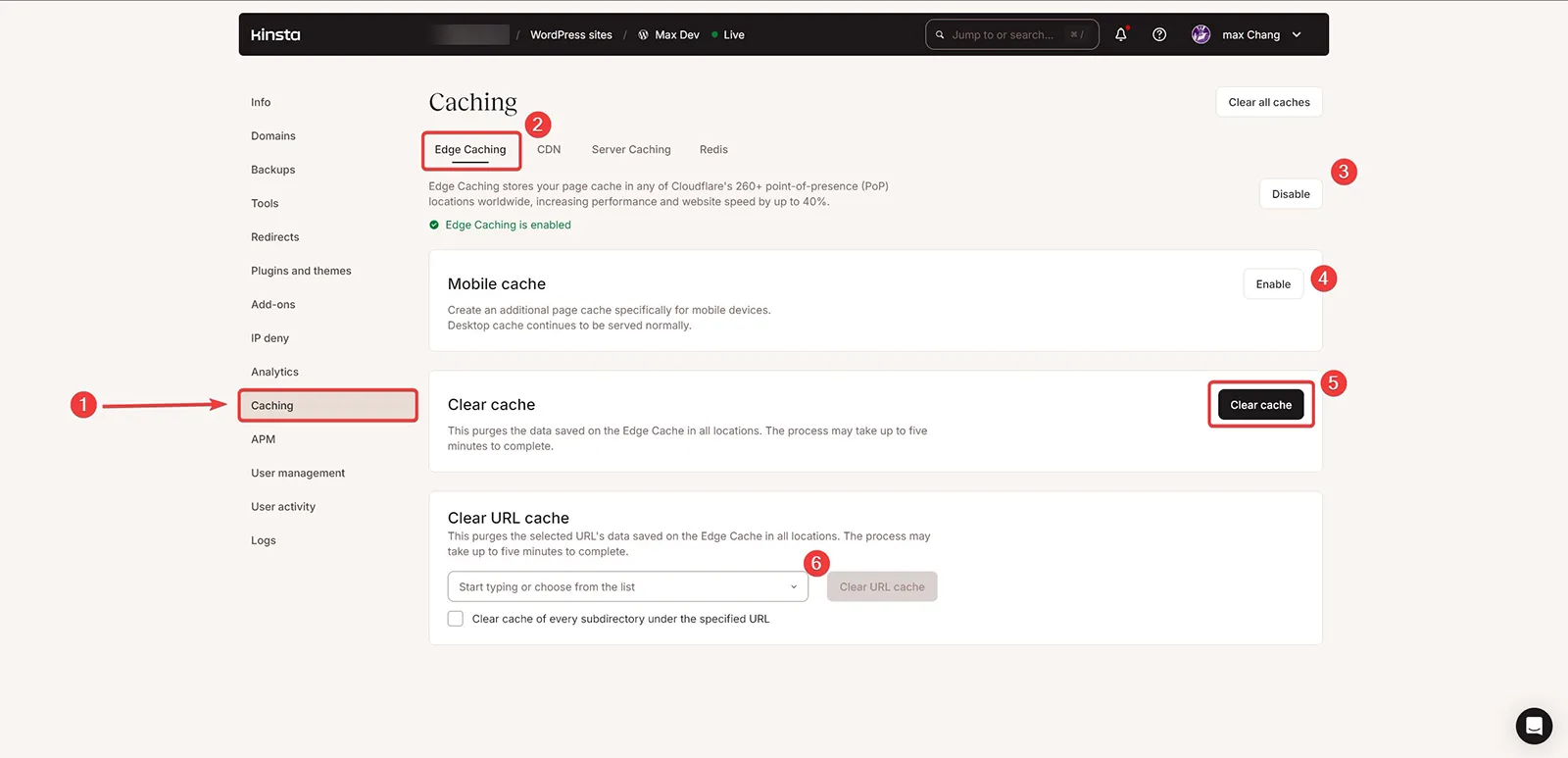This screenshot has width=1568, height=758.
Task: Click the WordPress icon beside Max Dev
Action: (x=643, y=34)
